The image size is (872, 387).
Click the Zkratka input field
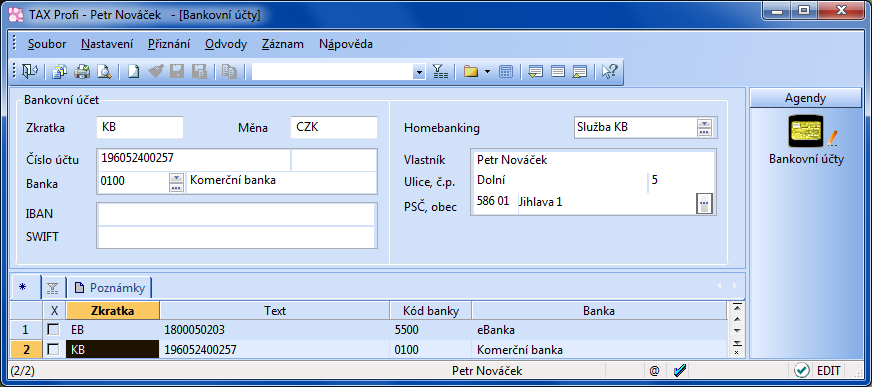(x=140, y=127)
